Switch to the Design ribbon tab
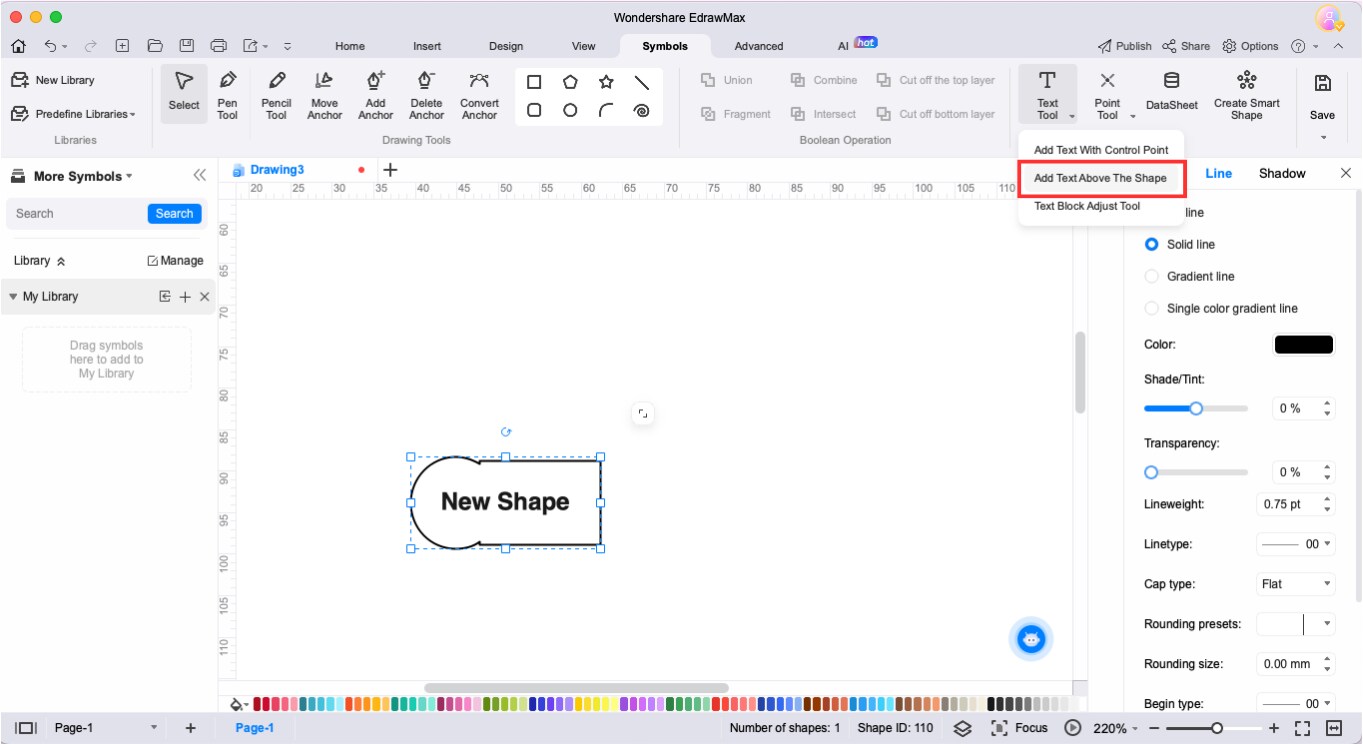Image resolution: width=1363 pixels, height=744 pixels. point(506,46)
